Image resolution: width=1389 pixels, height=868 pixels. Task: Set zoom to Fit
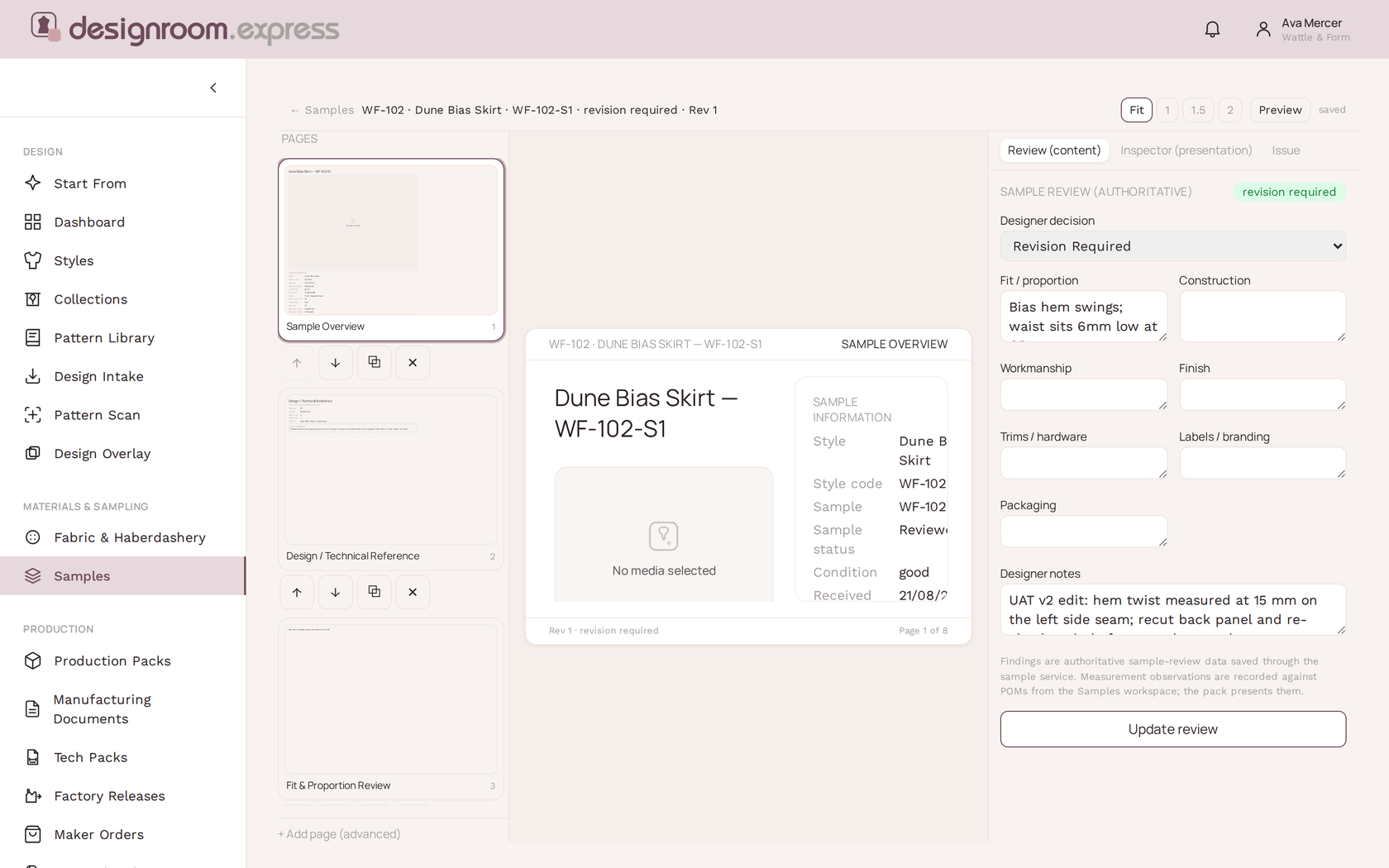pos(1137,110)
